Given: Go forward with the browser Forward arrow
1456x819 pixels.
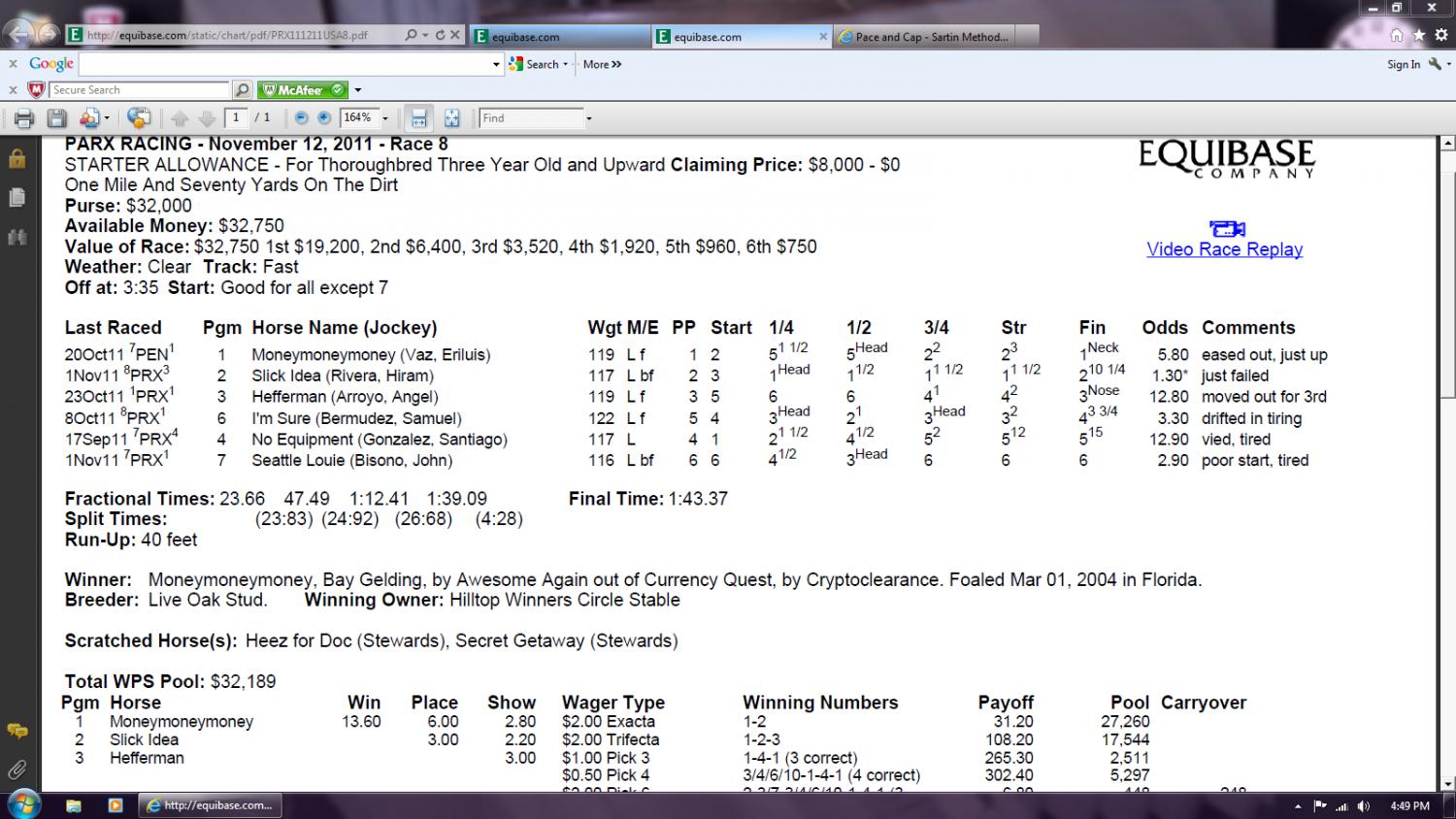Looking at the screenshot, I should 47,35.
